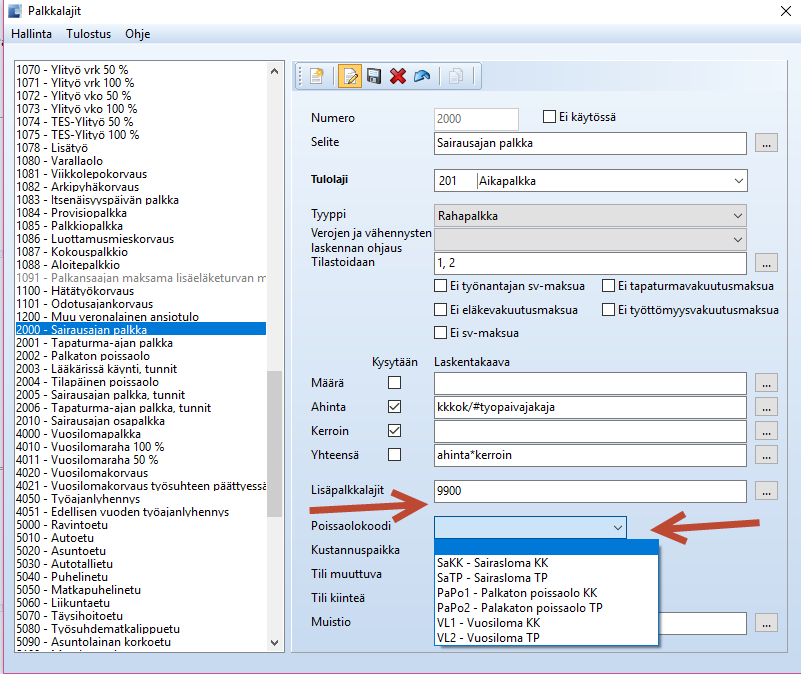Click the New record toolbar icon

[317, 76]
